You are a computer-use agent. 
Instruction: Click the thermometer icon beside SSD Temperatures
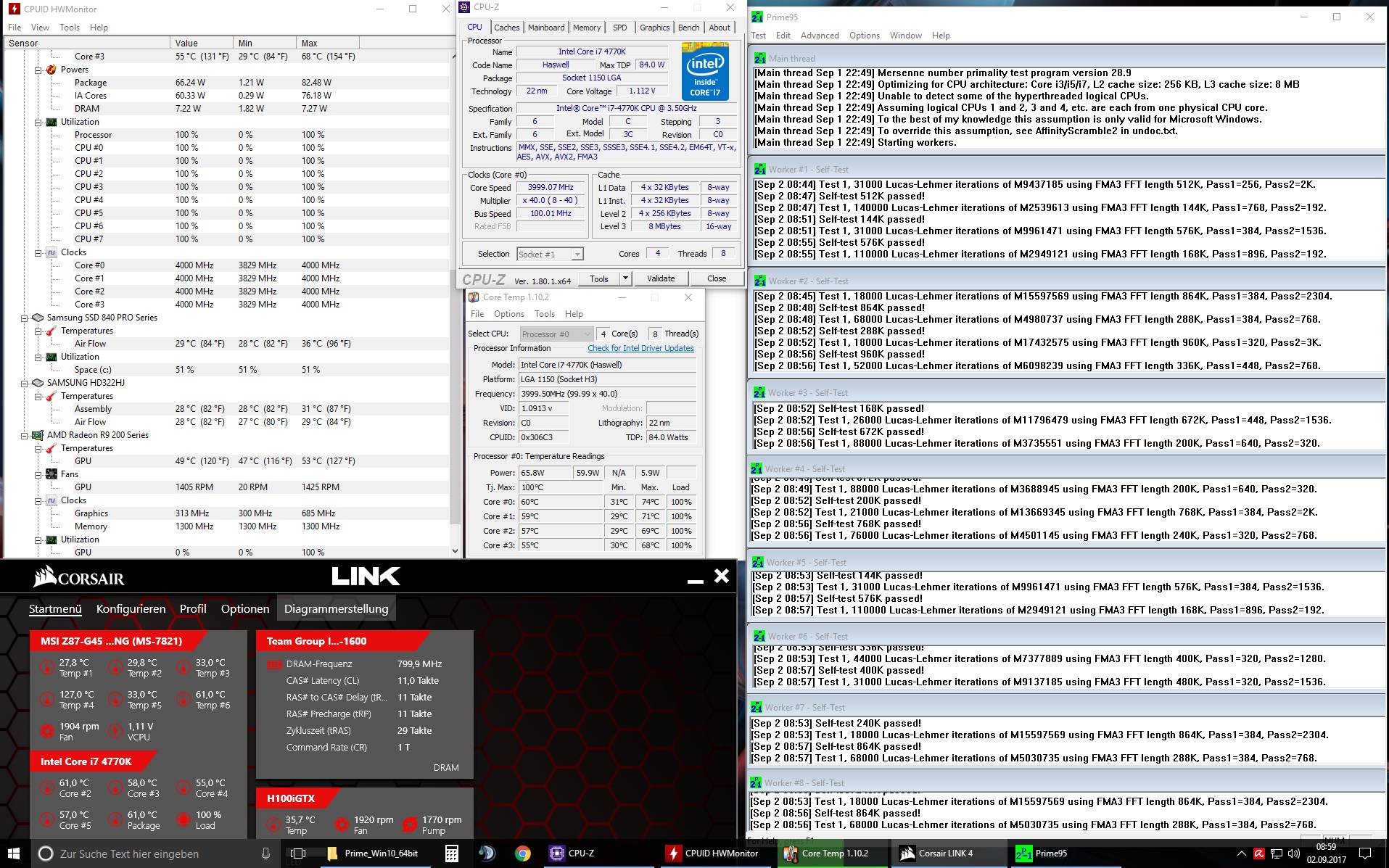(x=51, y=331)
